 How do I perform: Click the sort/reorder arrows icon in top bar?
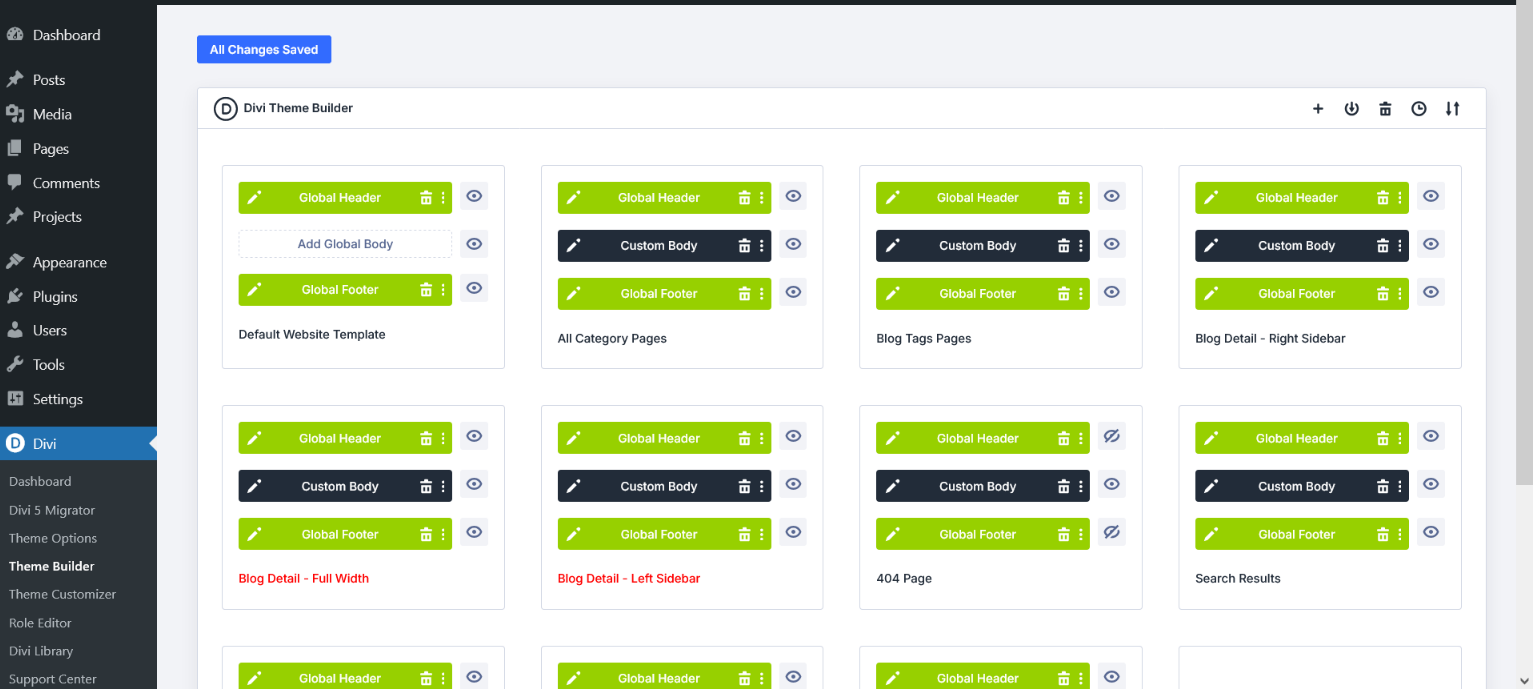(1453, 109)
